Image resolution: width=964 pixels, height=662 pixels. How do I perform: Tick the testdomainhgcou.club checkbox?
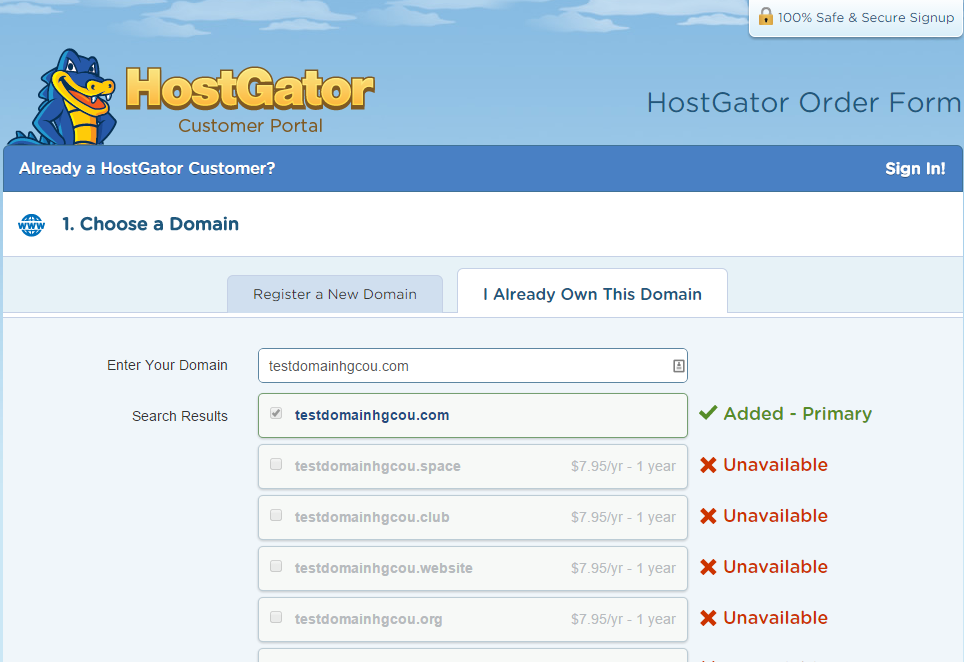[x=276, y=515]
